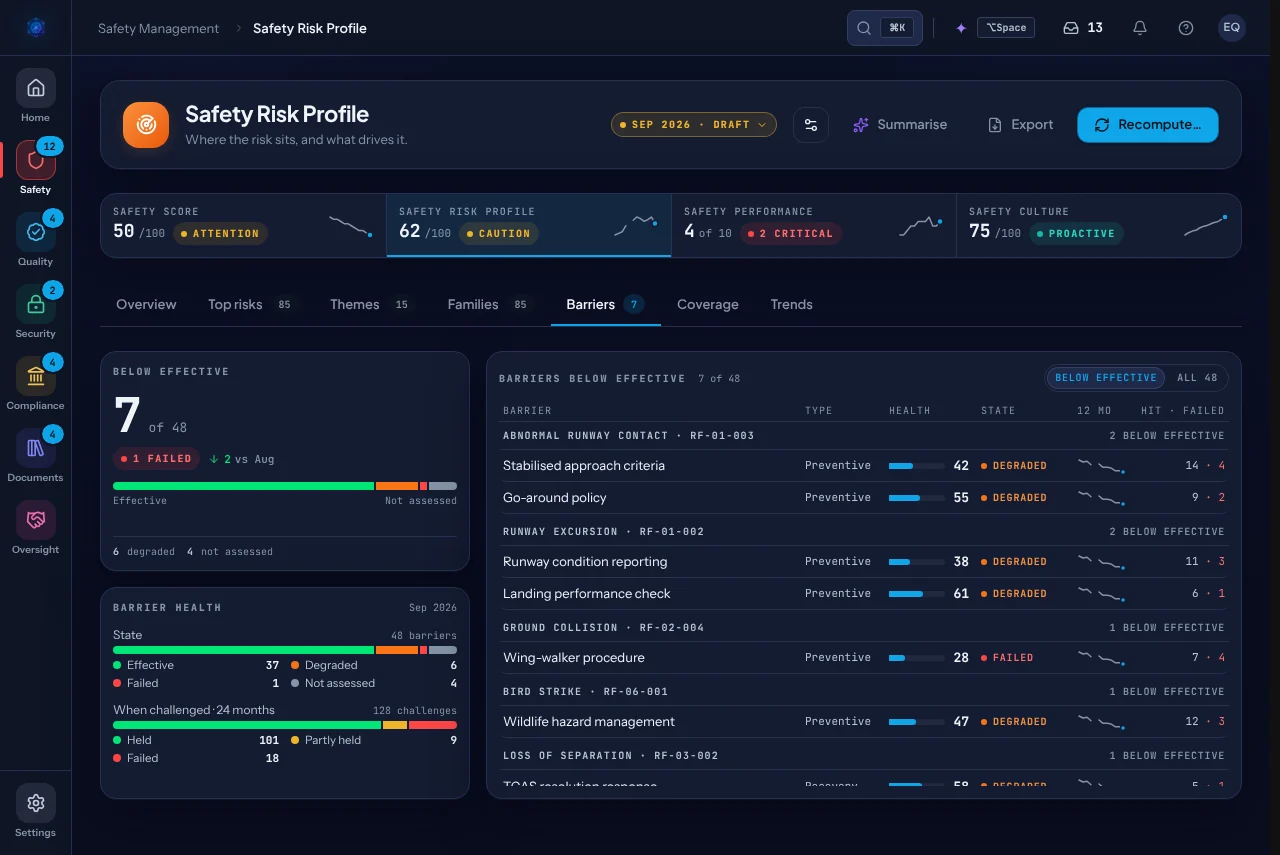Open the help question mark icon

click(1186, 28)
